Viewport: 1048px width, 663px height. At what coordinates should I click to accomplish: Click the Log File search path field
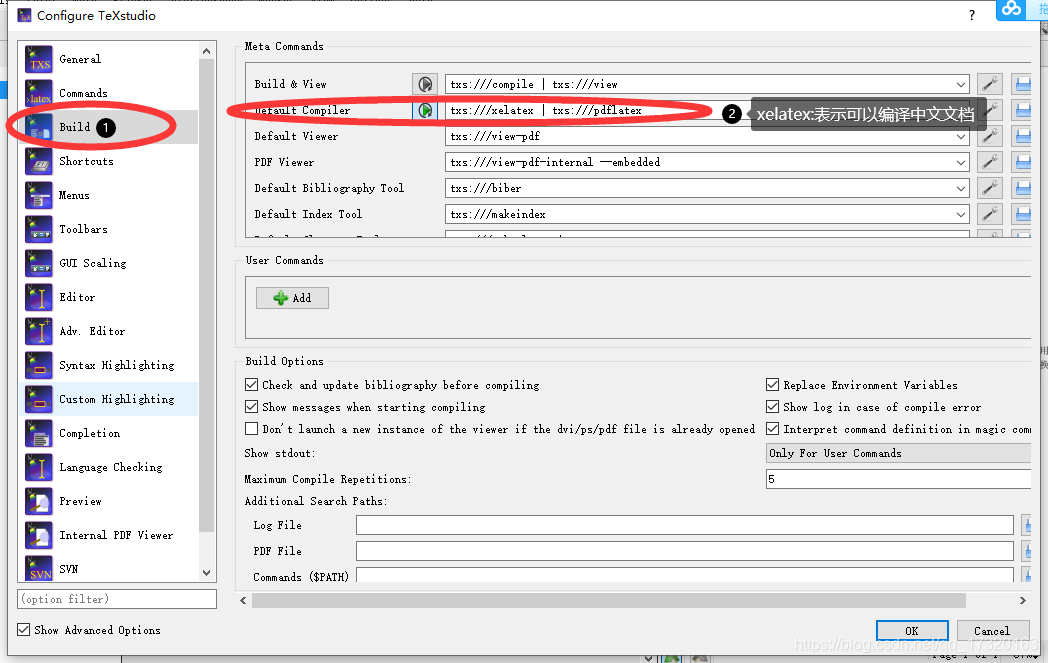coord(684,525)
